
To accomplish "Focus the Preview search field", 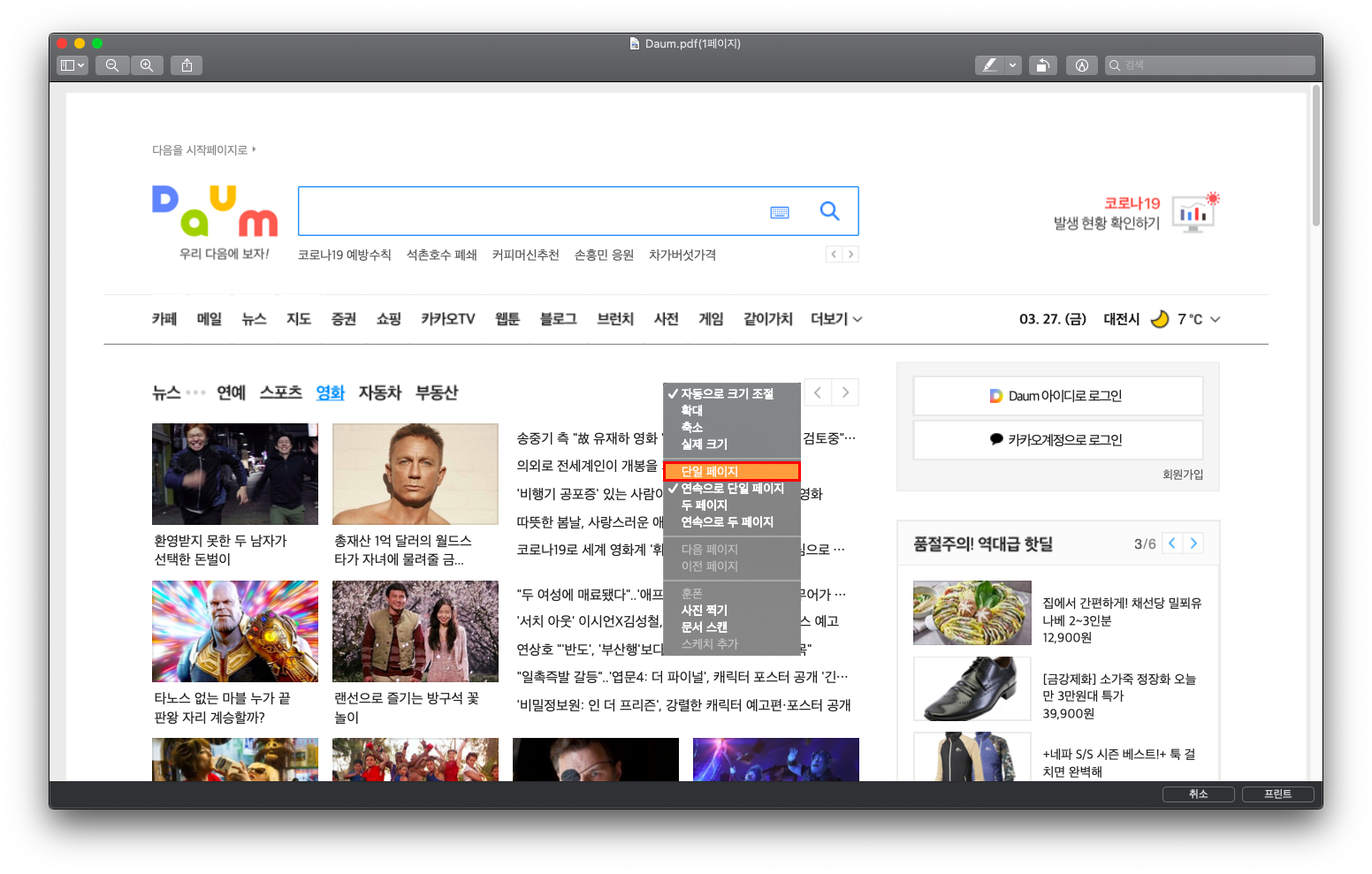I will 1209,65.
